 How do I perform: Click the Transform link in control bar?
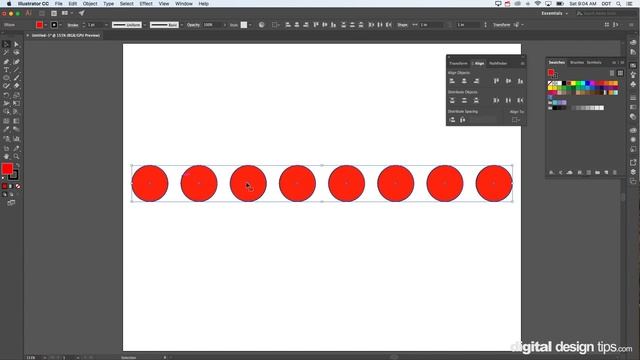point(502,25)
